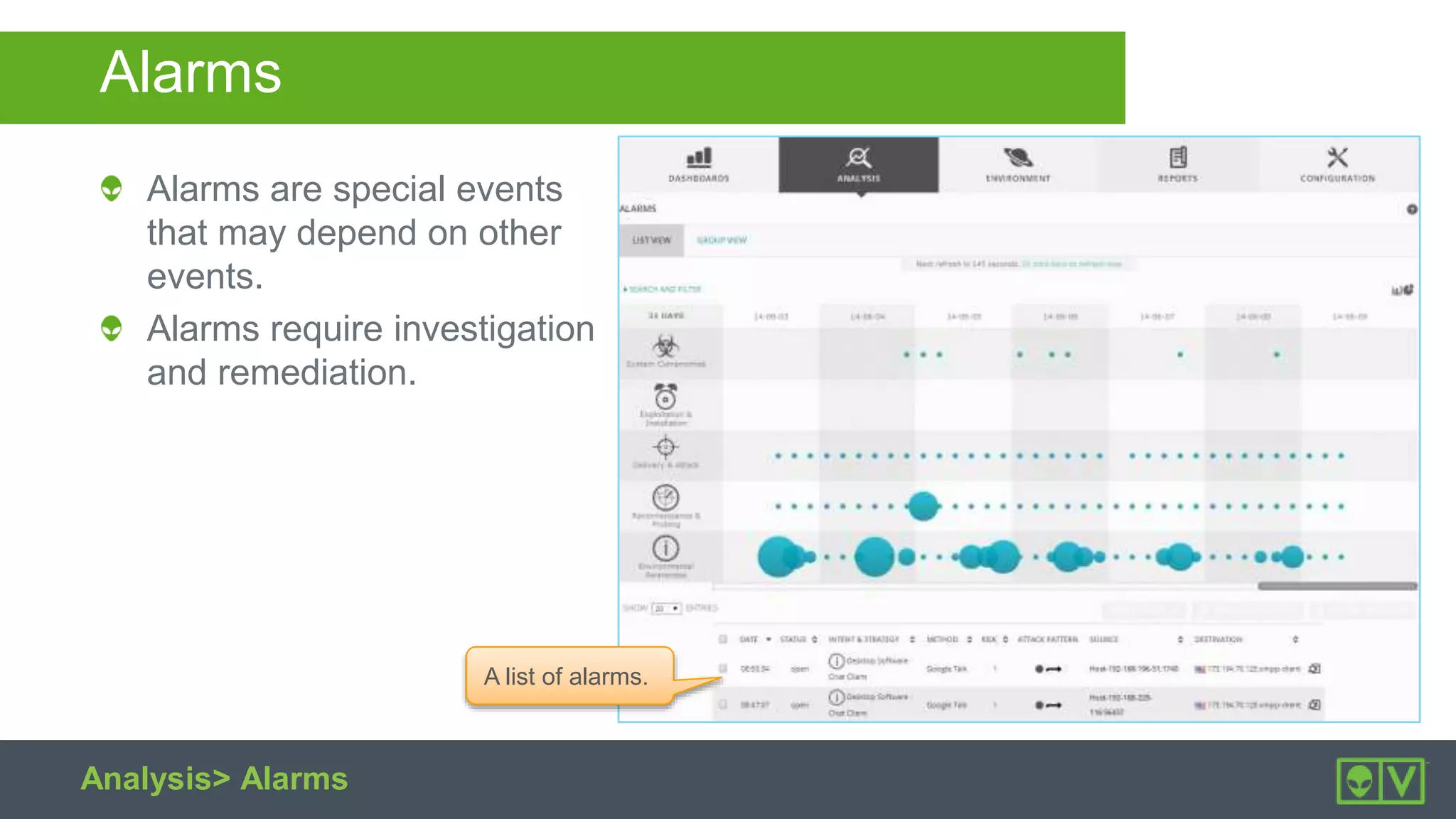
Task: Switch to Group View tab
Action: 722,240
